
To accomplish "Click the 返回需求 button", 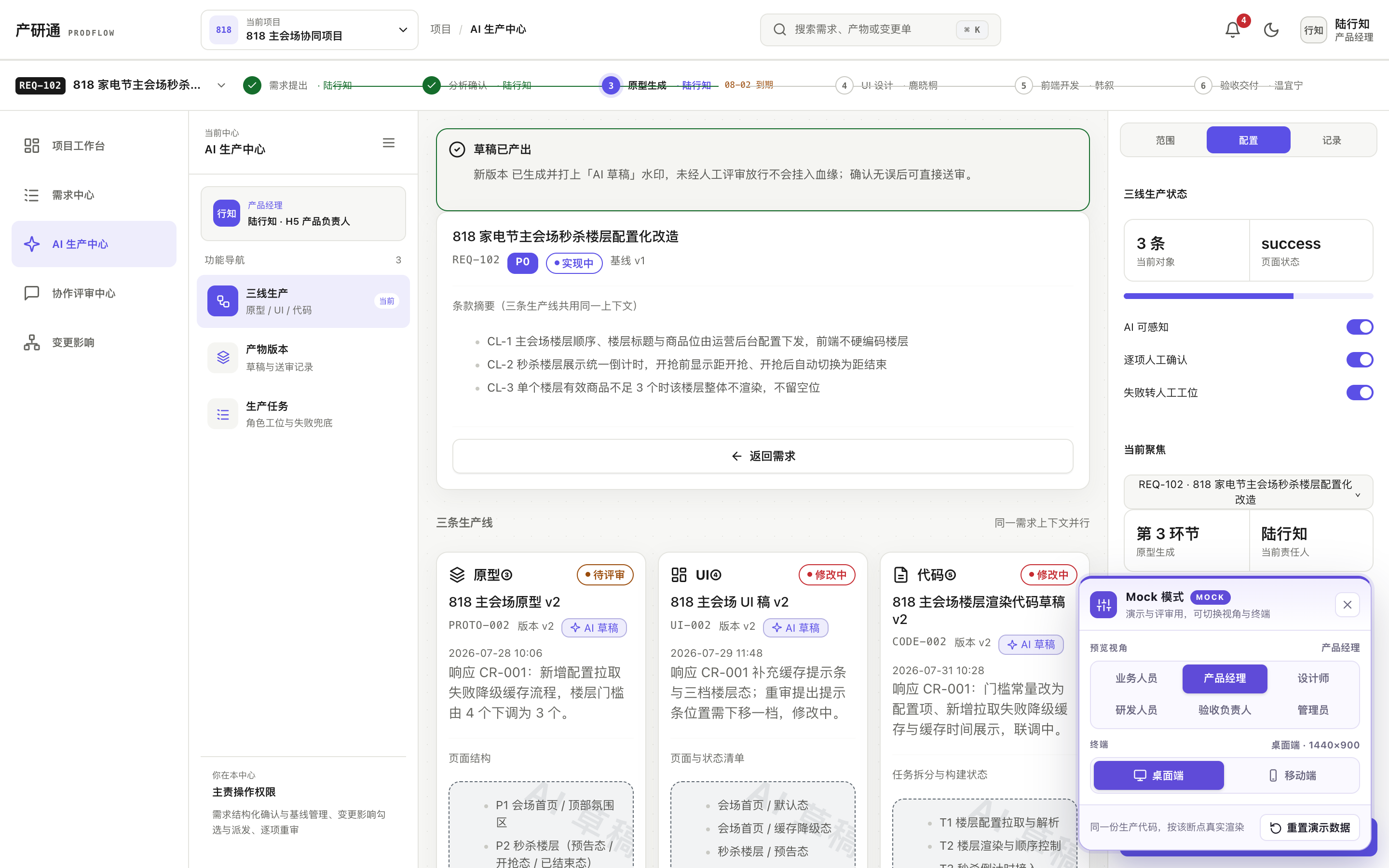I will click(762, 456).
